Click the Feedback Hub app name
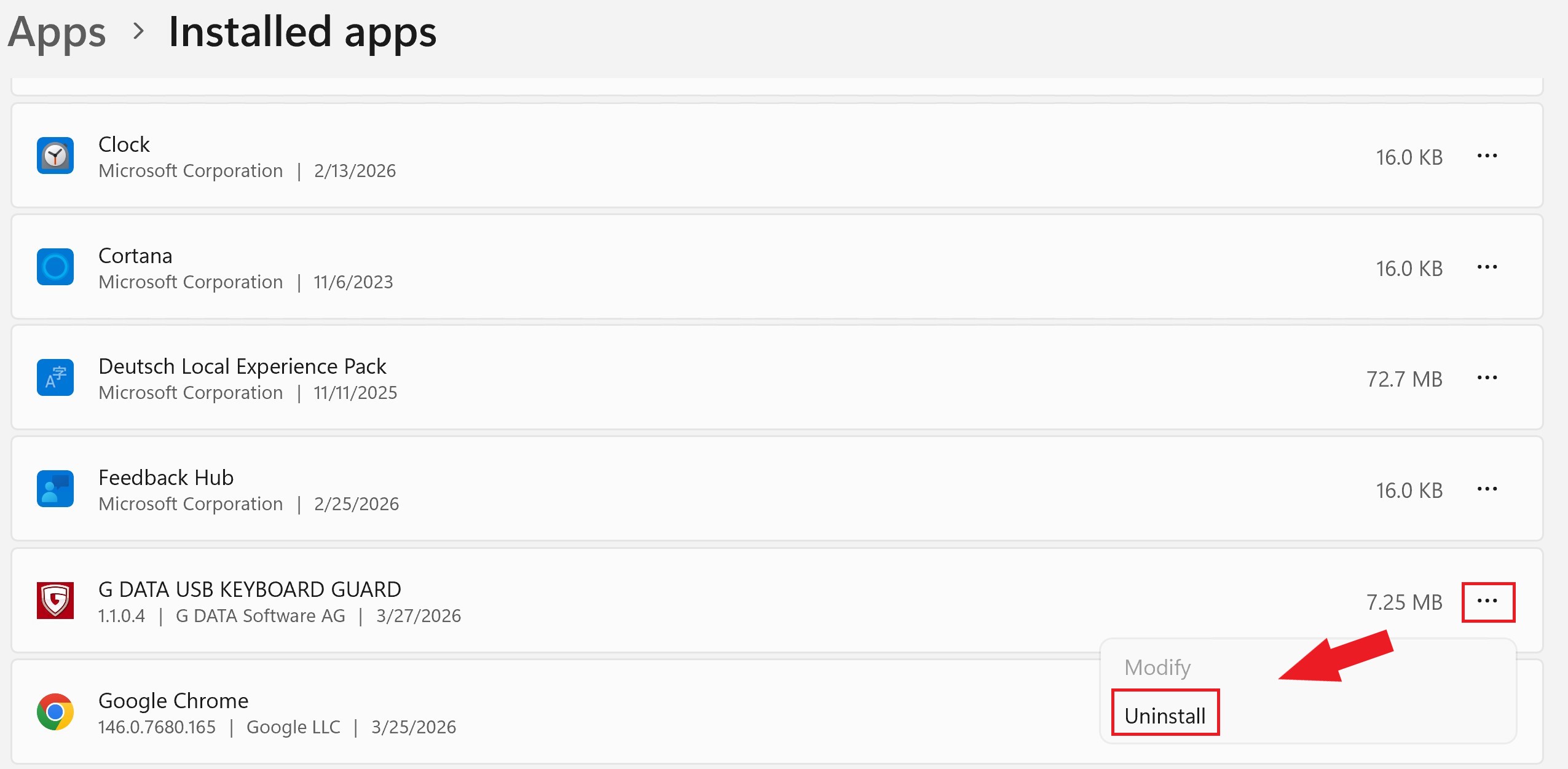Viewport: 1568px width, 769px height. click(x=166, y=477)
